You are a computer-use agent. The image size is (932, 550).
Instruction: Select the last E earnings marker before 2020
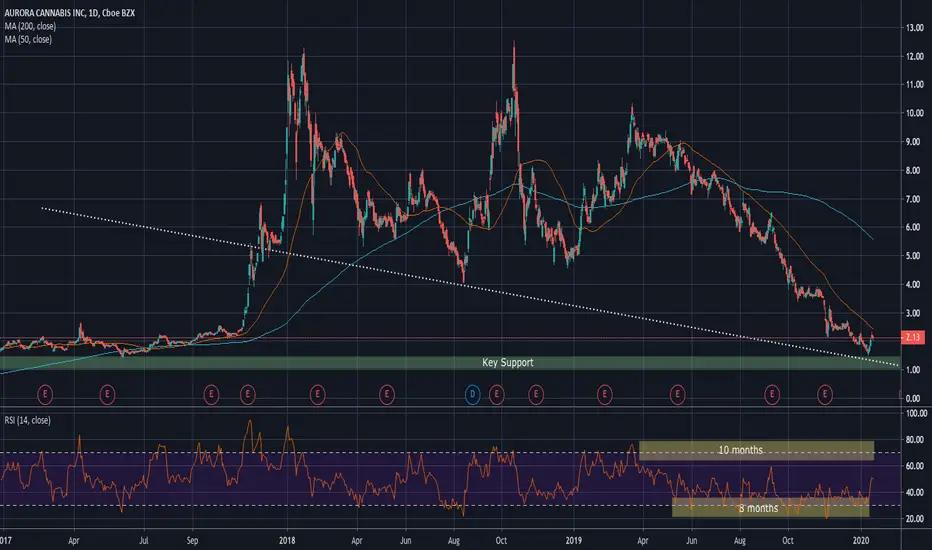coord(825,394)
